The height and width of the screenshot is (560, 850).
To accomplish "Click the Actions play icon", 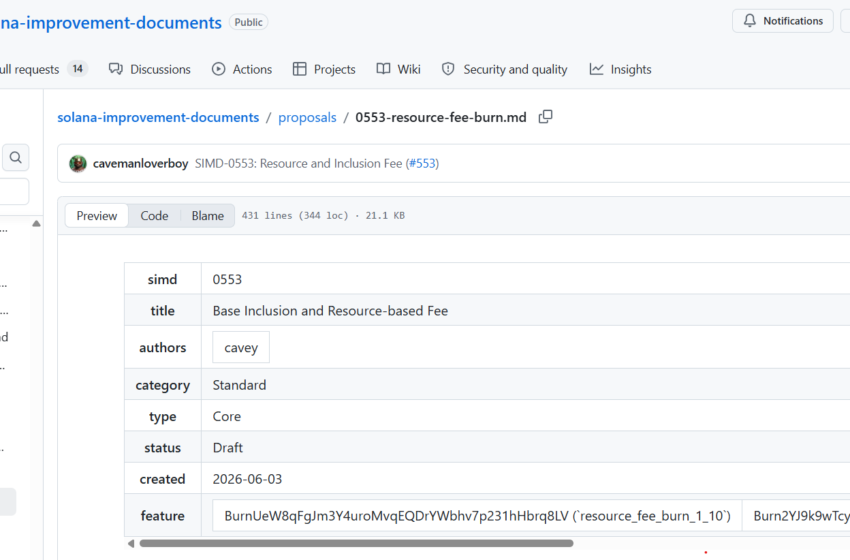I will pyautogui.click(x=218, y=69).
